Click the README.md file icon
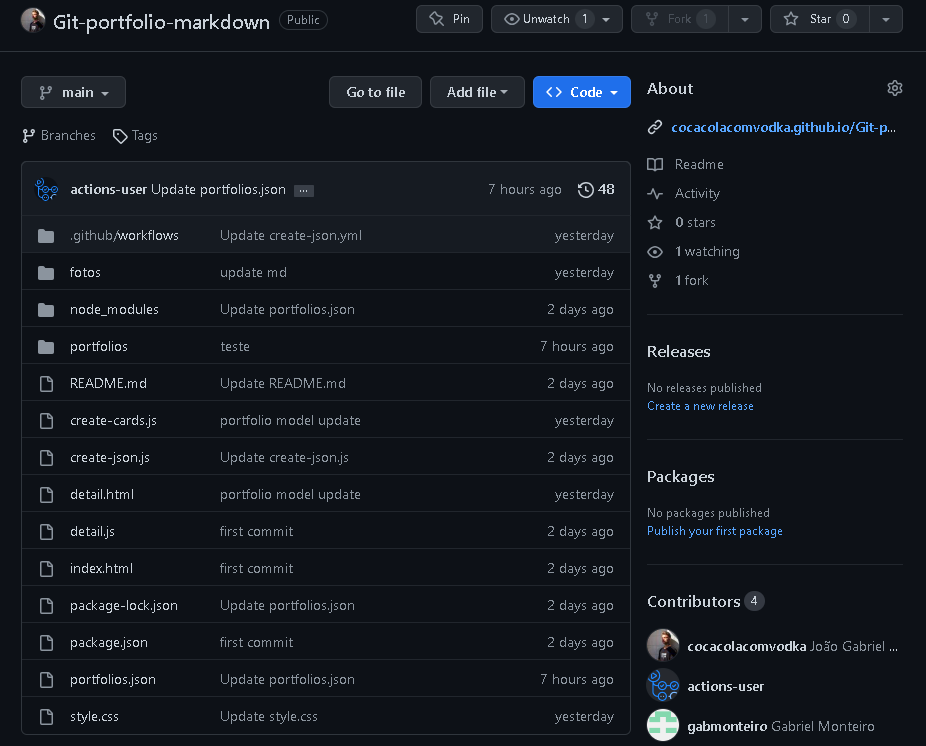The width and height of the screenshot is (926, 746). [46, 384]
